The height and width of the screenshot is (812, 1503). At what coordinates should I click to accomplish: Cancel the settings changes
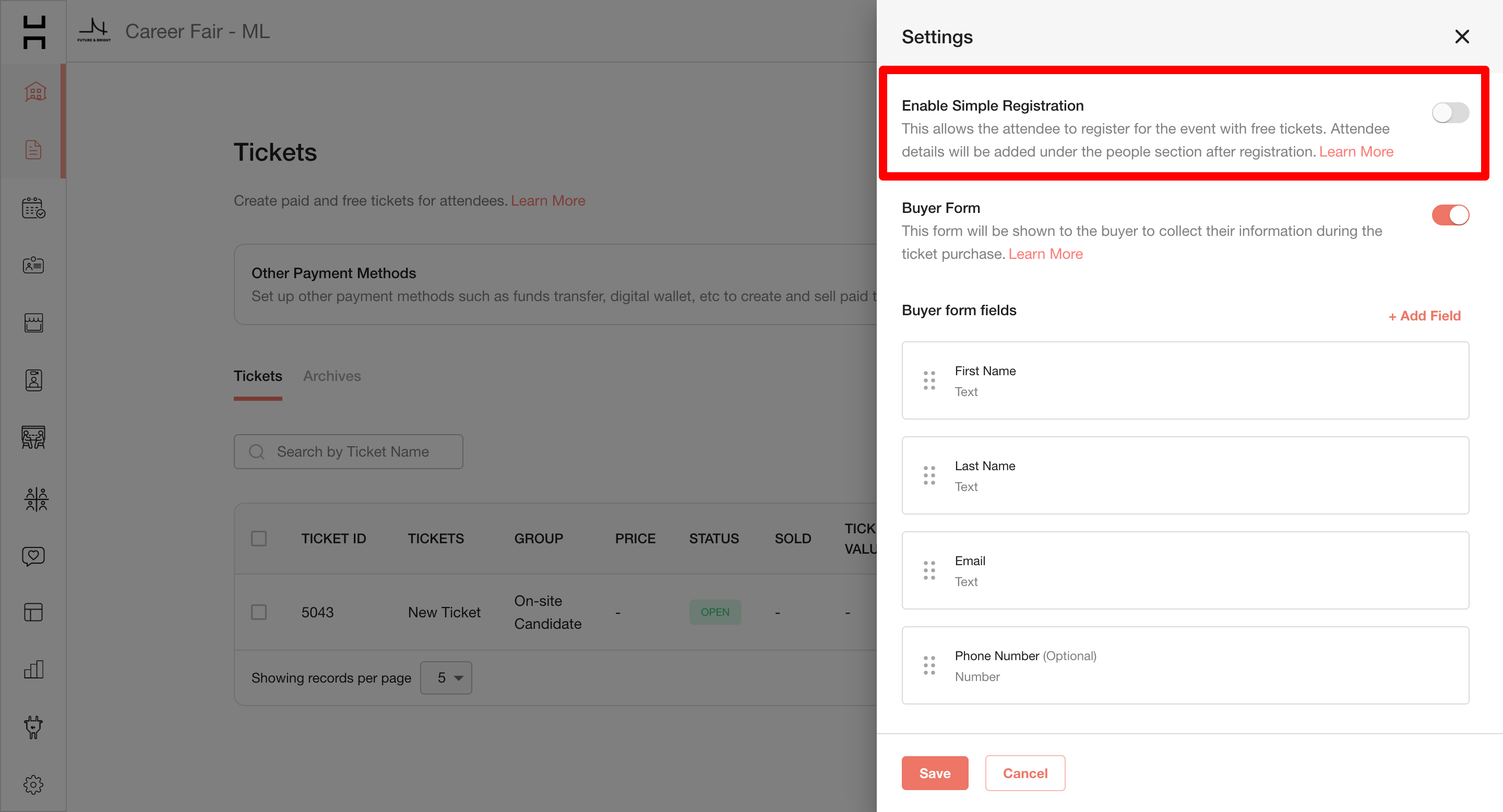(x=1025, y=773)
